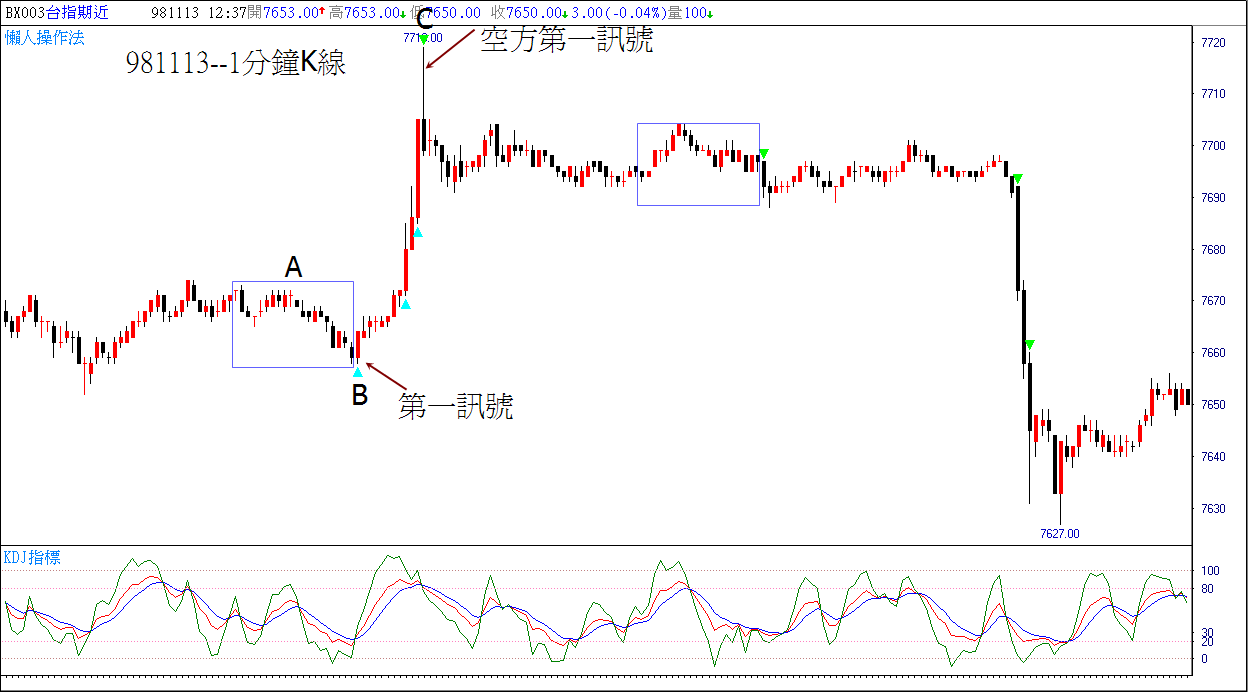Screen dimensions: 1248x692
Task: Click the 12:37 time value
Action: point(226,13)
